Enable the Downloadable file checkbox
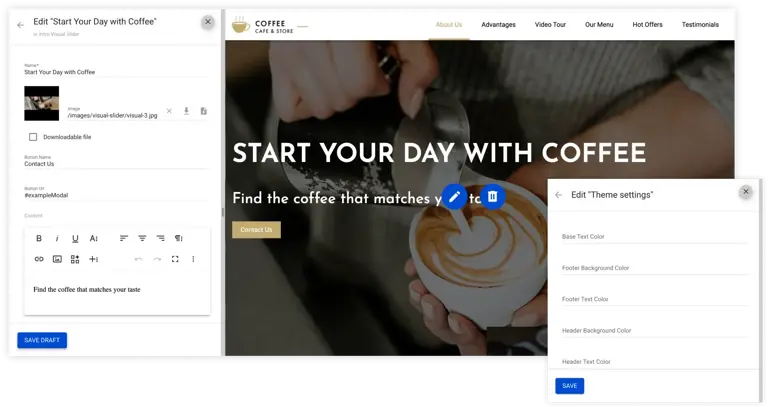 point(33,137)
